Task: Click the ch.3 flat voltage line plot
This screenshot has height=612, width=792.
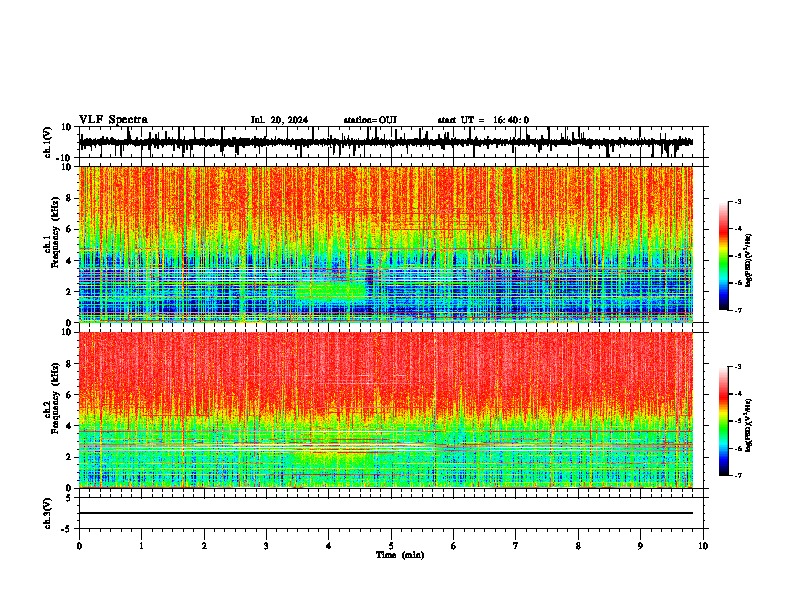Action: coord(386,513)
